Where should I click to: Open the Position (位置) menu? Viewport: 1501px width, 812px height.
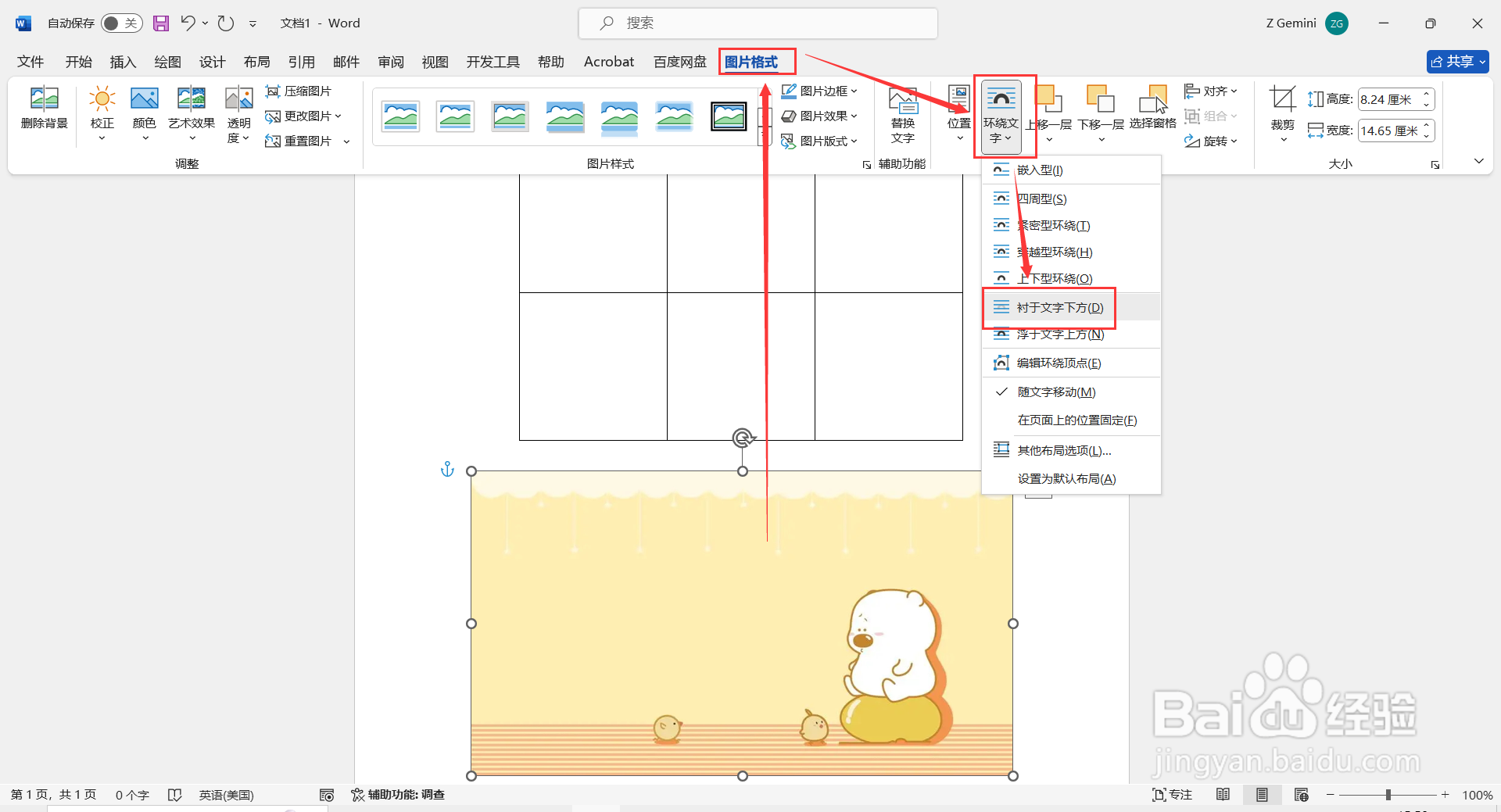(959, 113)
